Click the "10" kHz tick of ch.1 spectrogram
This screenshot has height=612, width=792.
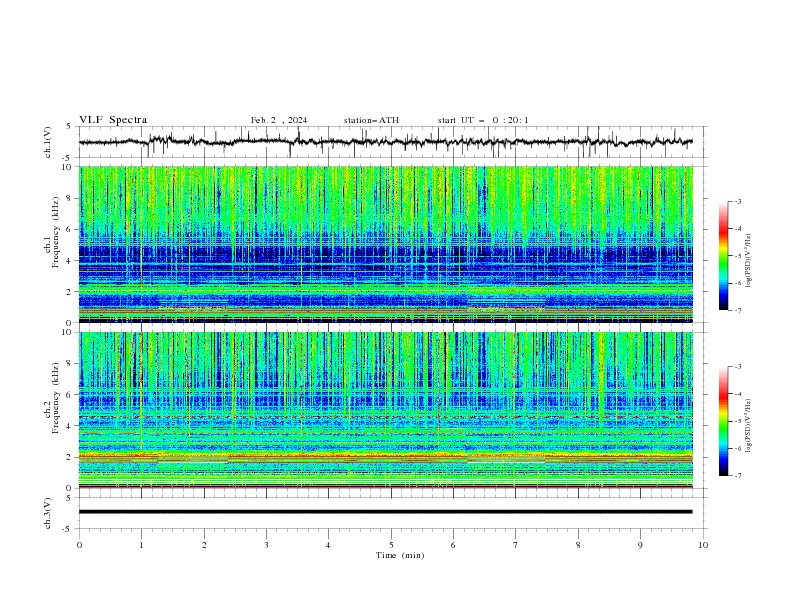pos(69,167)
